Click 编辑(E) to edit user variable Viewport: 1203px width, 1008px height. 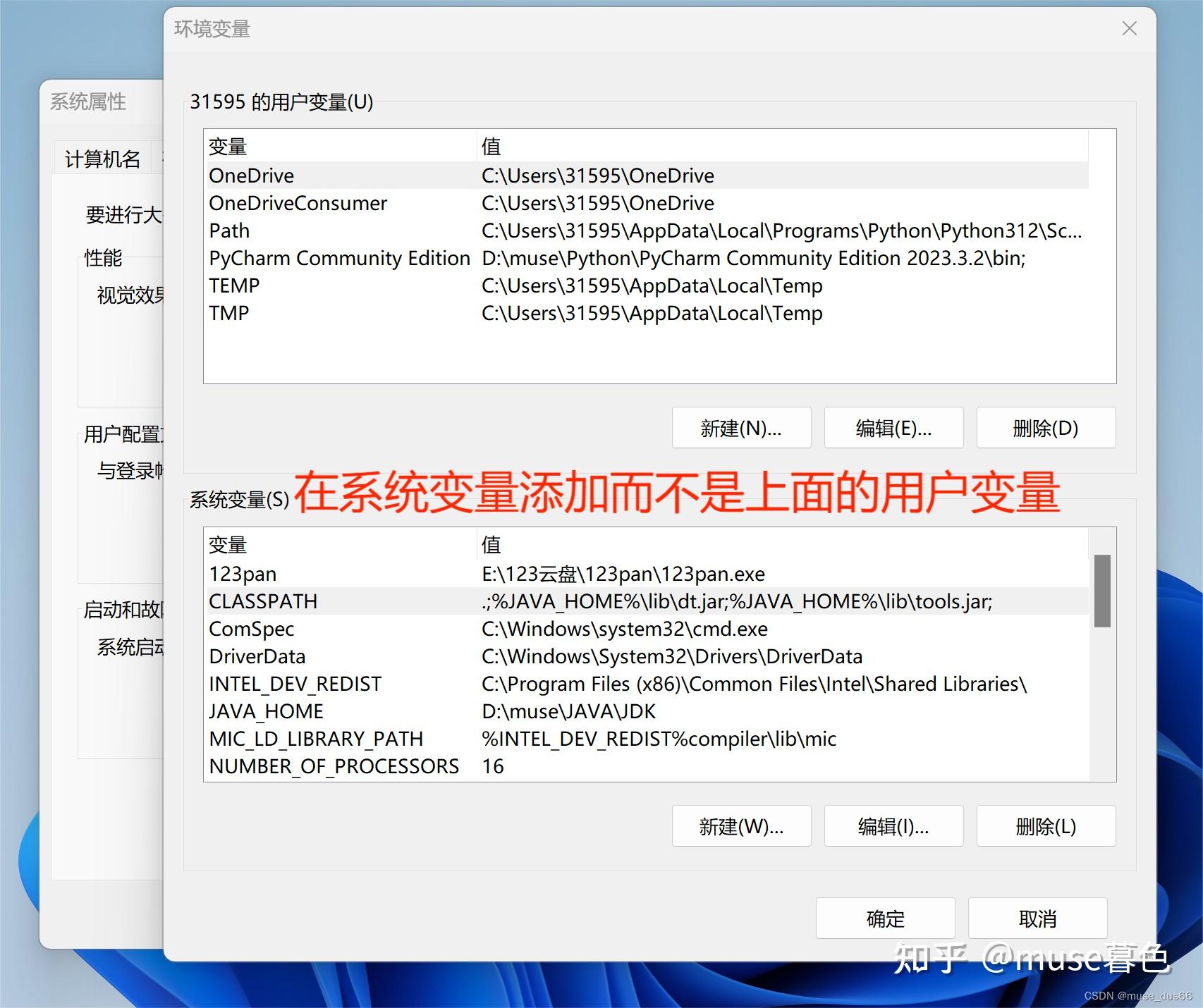pos(893,427)
